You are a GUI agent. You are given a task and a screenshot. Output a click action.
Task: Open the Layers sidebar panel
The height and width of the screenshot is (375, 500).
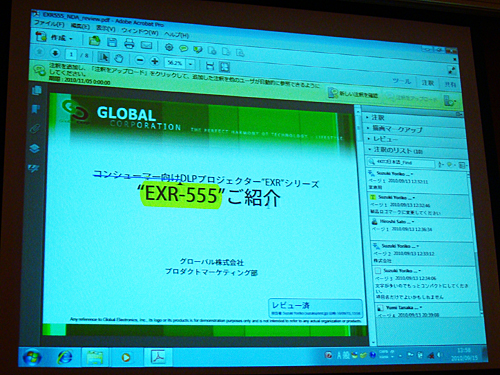click(34, 149)
